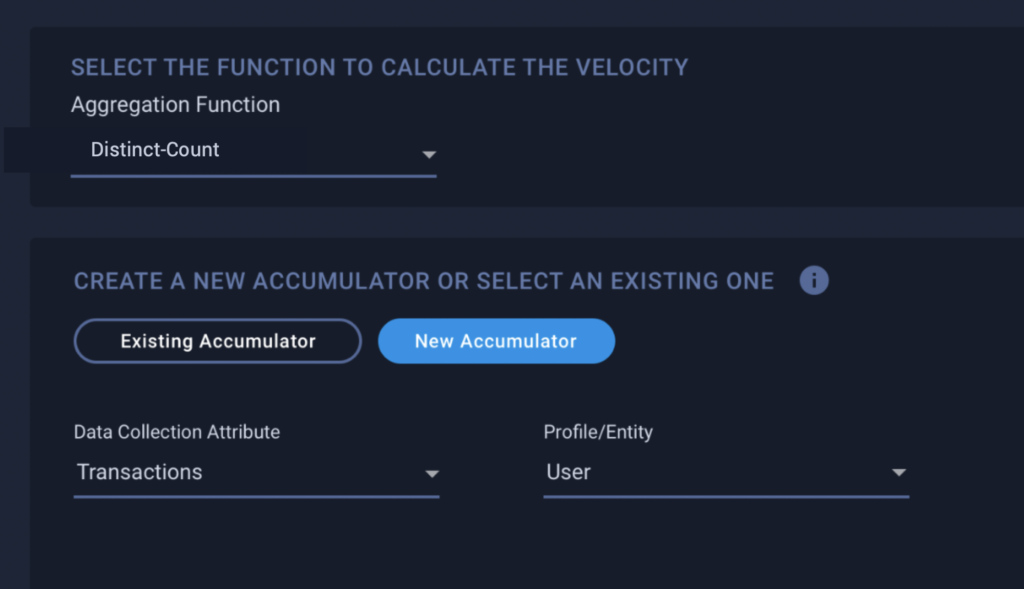1024x589 pixels.
Task: Click the Transactions selected value
Action: [140, 471]
